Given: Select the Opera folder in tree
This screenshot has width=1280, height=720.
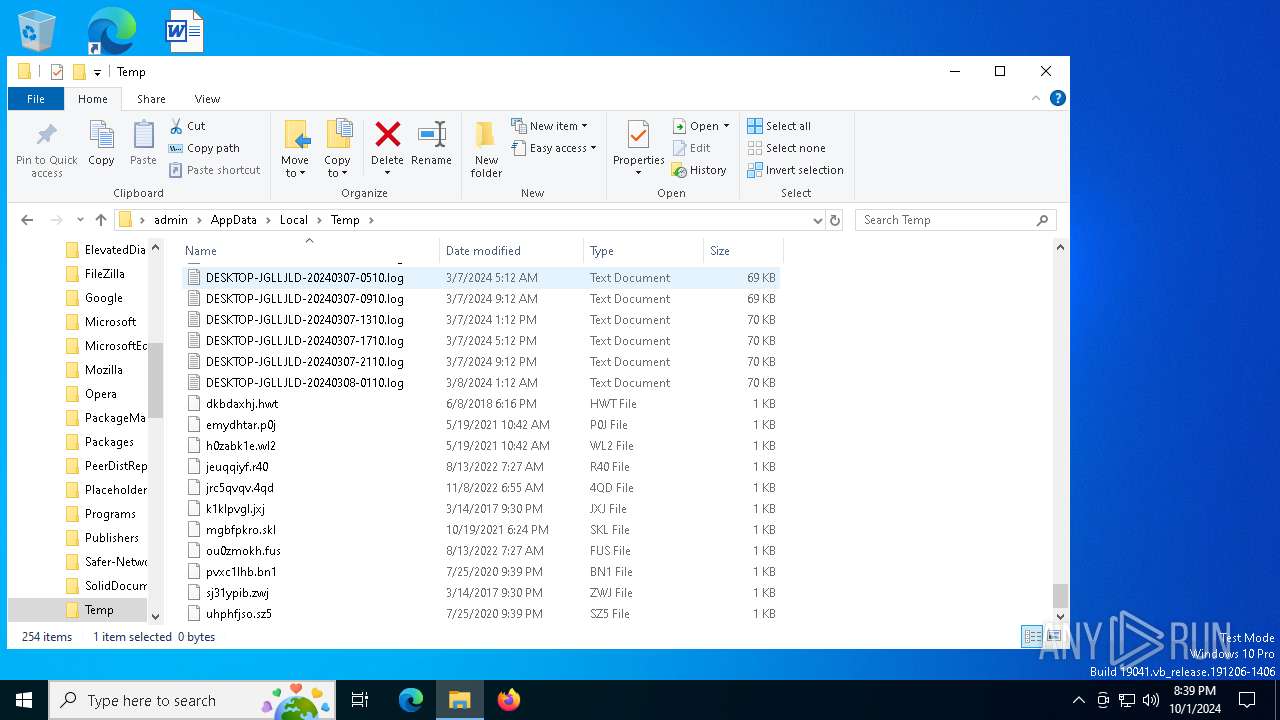Looking at the screenshot, I should click(x=101, y=394).
